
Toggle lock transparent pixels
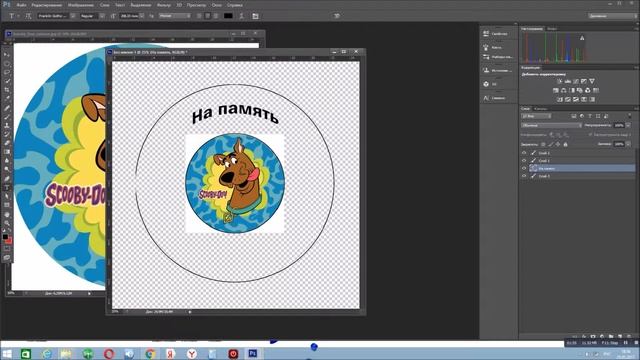click(543, 144)
